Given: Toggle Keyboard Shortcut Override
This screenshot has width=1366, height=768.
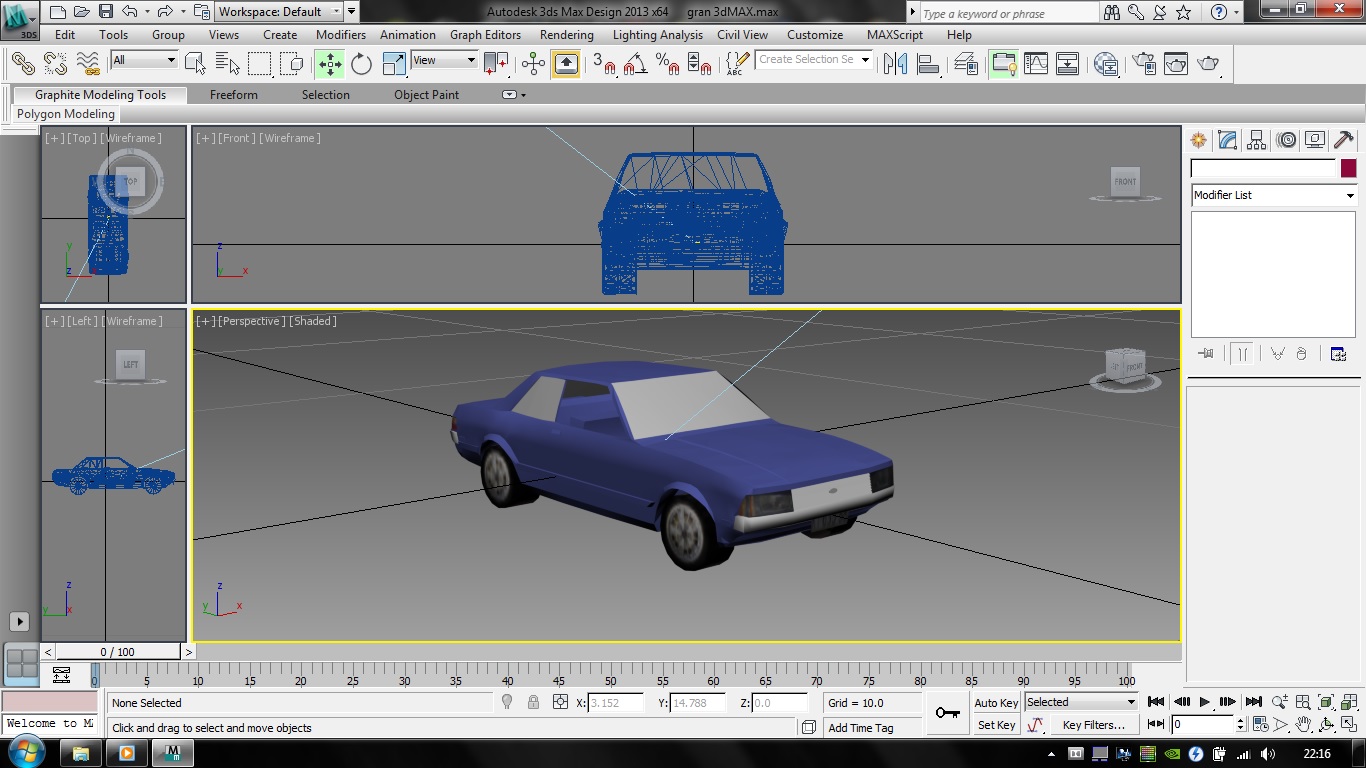Looking at the screenshot, I should 565,63.
